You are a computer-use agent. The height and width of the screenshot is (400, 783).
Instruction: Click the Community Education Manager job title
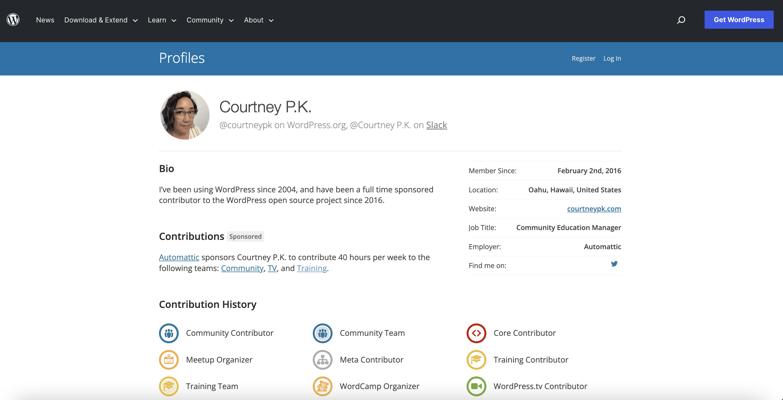click(x=569, y=228)
